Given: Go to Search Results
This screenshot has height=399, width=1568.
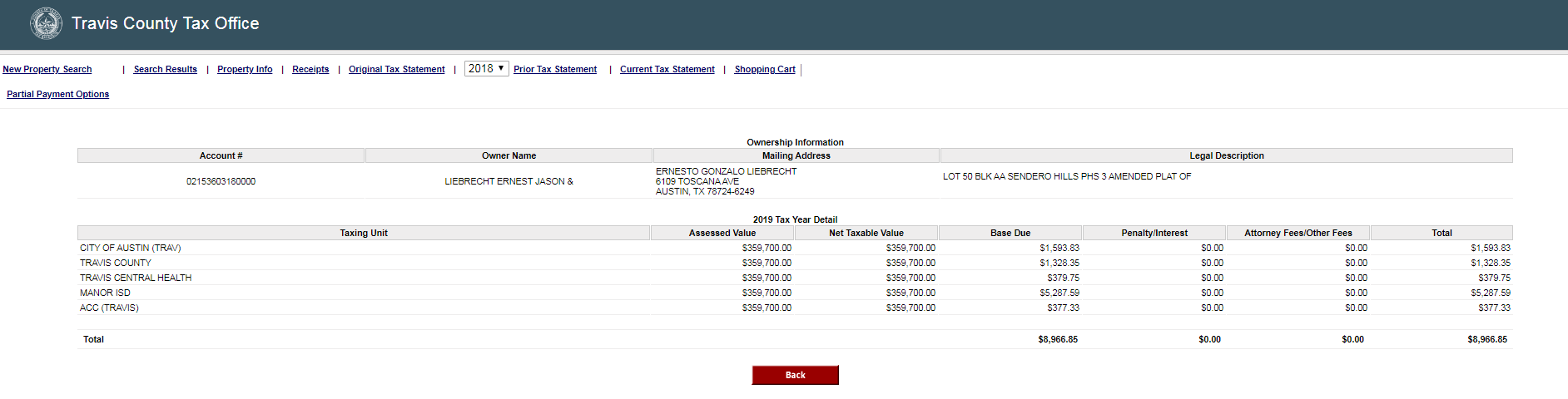Looking at the screenshot, I should click(166, 70).
